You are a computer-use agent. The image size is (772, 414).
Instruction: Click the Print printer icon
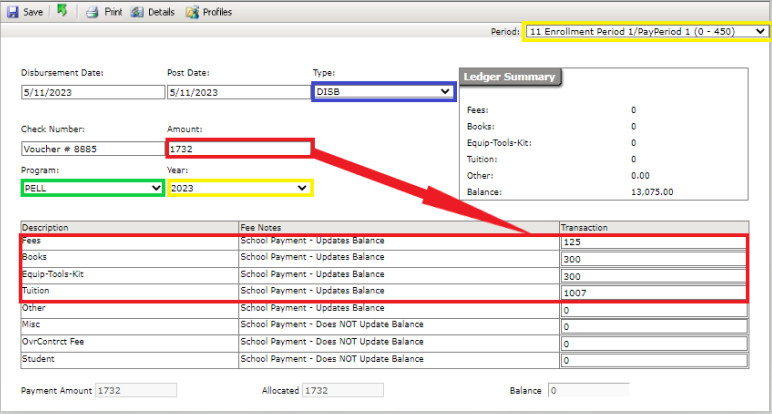coord(91,12)
